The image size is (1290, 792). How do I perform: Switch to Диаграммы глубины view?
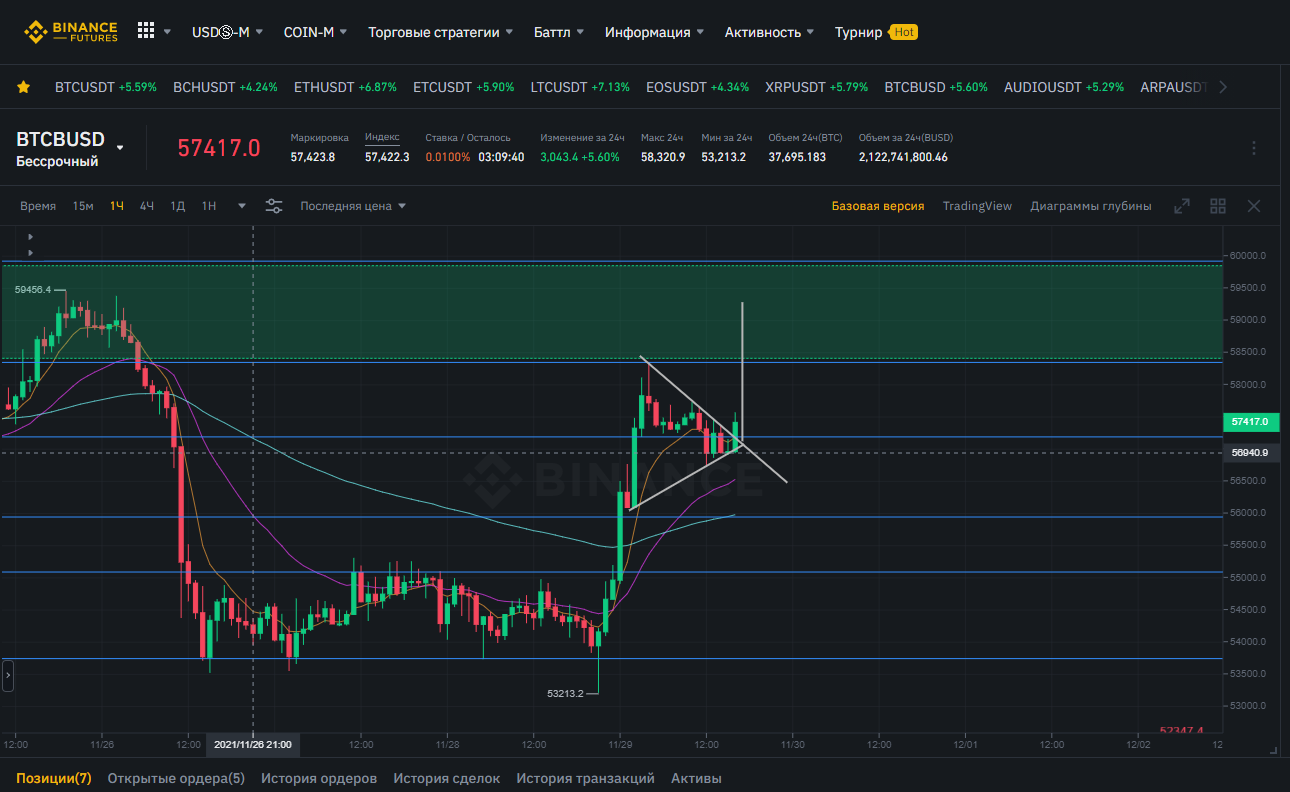click(1091, 206)
